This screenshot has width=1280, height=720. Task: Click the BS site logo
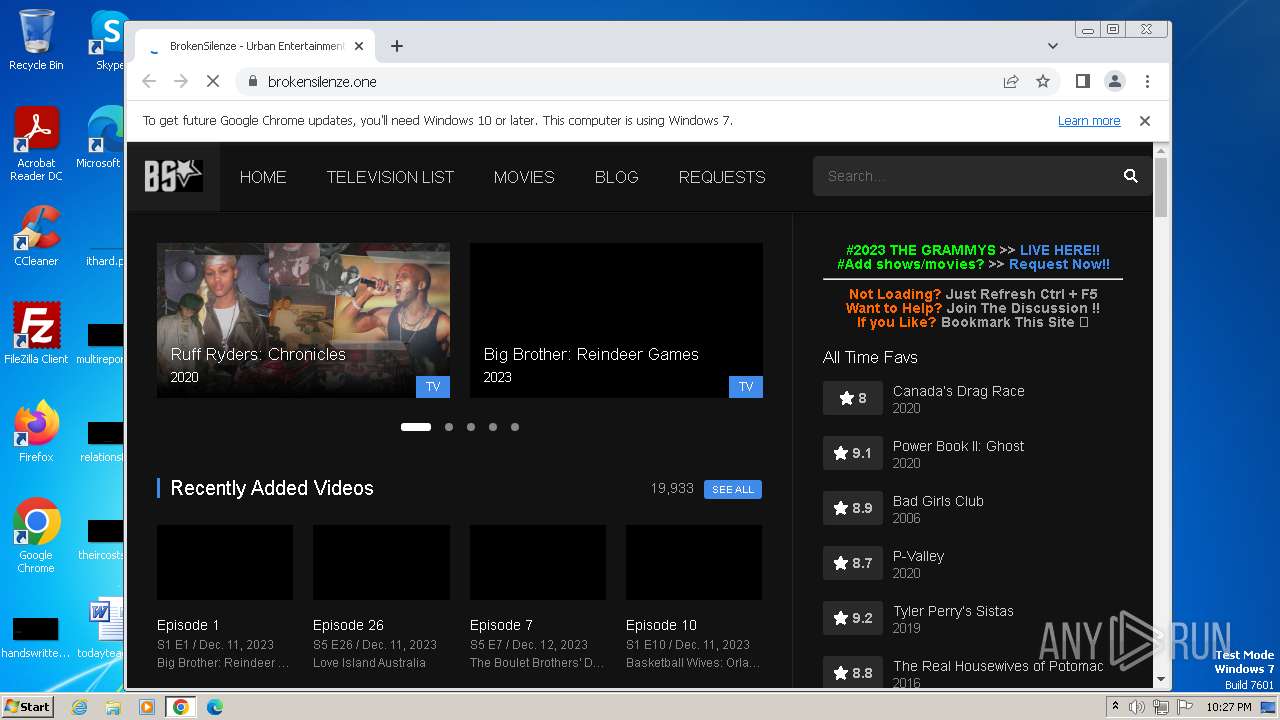173,176
